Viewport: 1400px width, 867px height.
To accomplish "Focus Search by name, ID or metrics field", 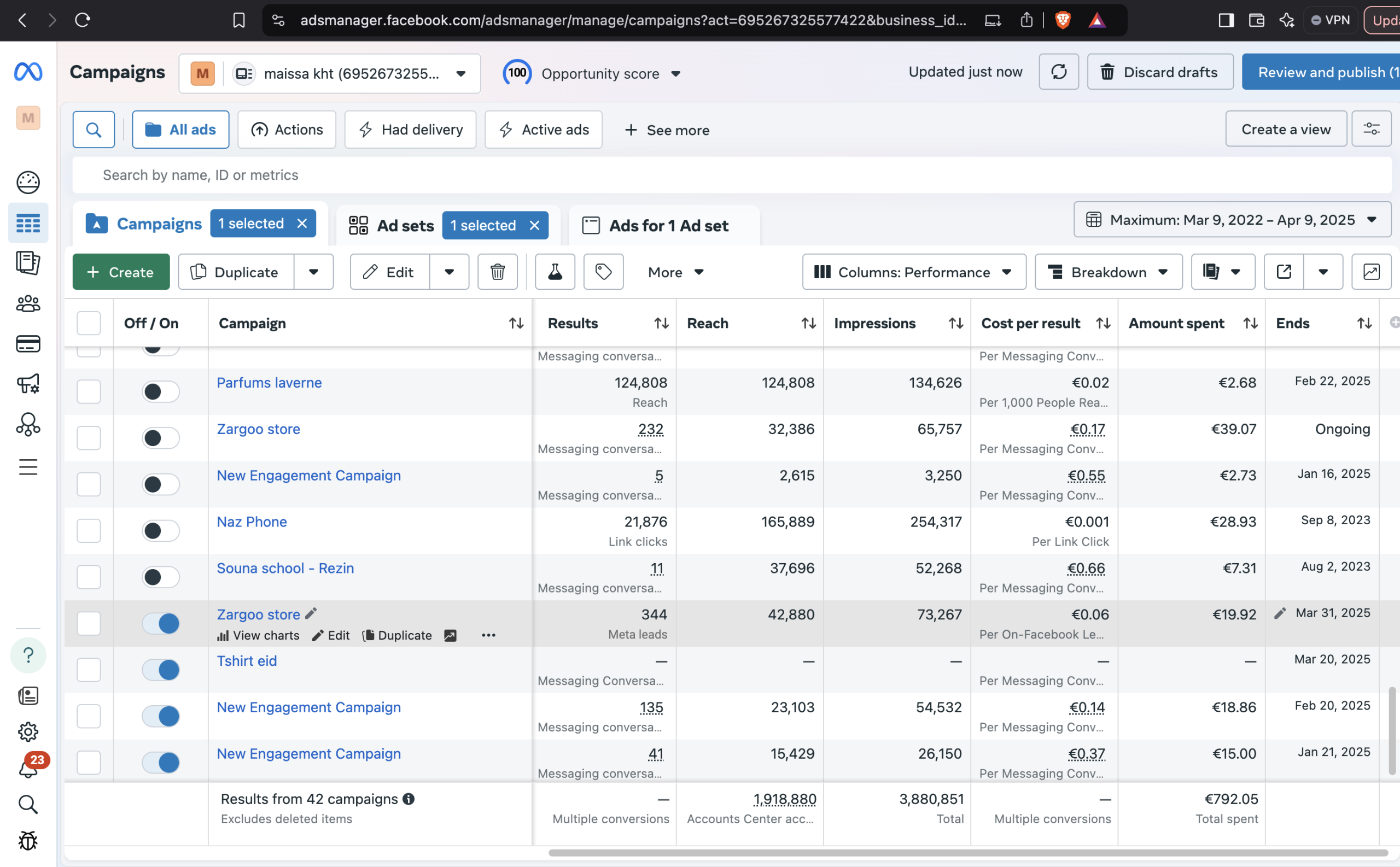I will click(x=732, y=175).
